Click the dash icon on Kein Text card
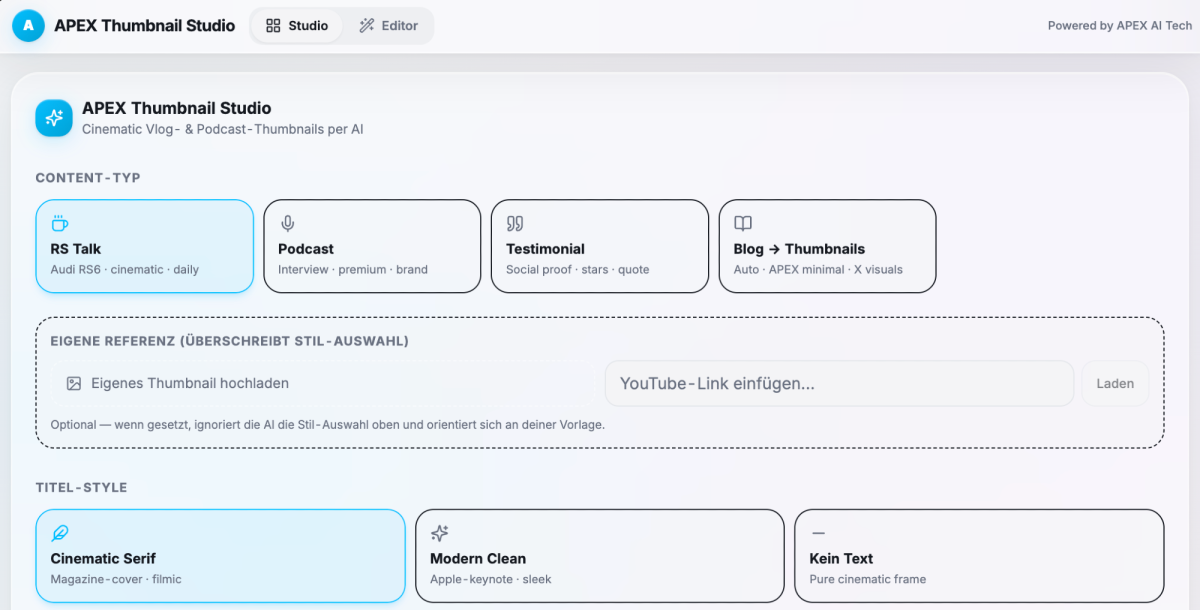 coord(818,533)
